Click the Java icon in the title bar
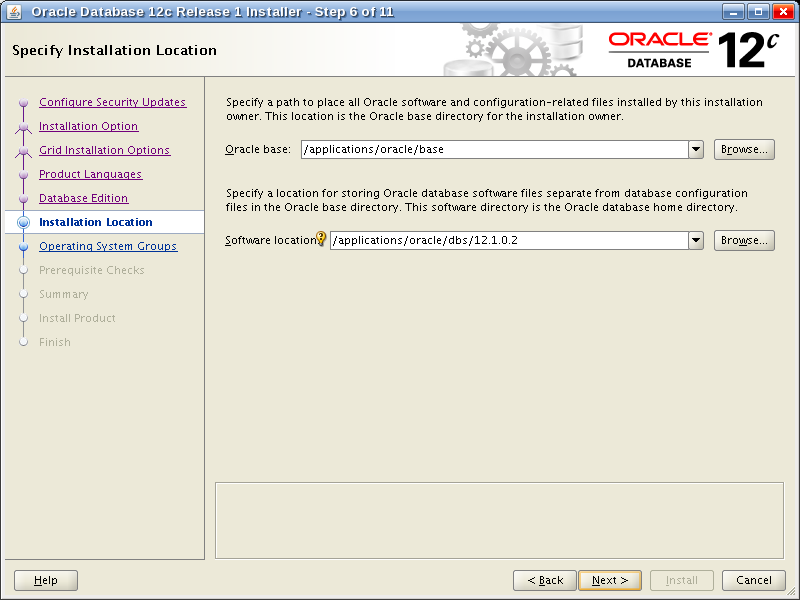Viewport: 800px width, 600px height. point(14,12)
